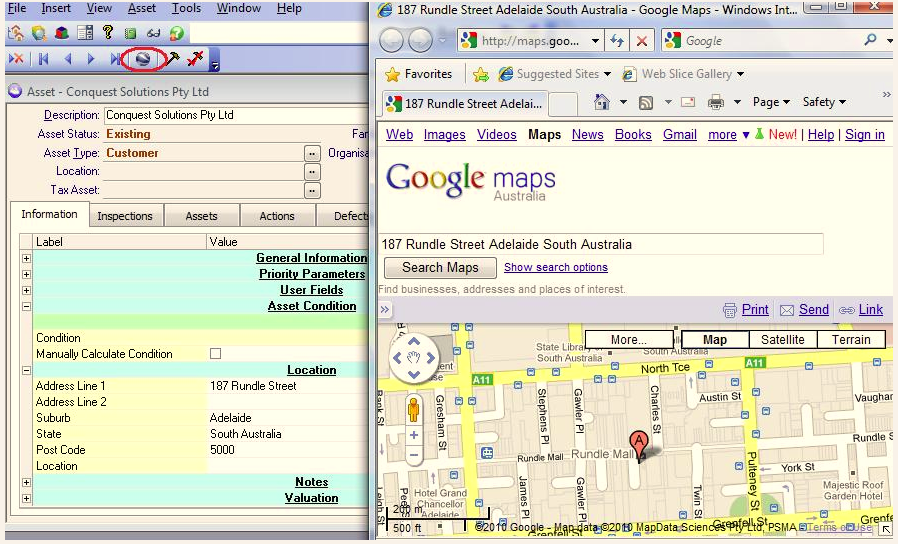898x544 pixels.
Task: Open the browser Page dropdown menu
Action: [771, 102]
